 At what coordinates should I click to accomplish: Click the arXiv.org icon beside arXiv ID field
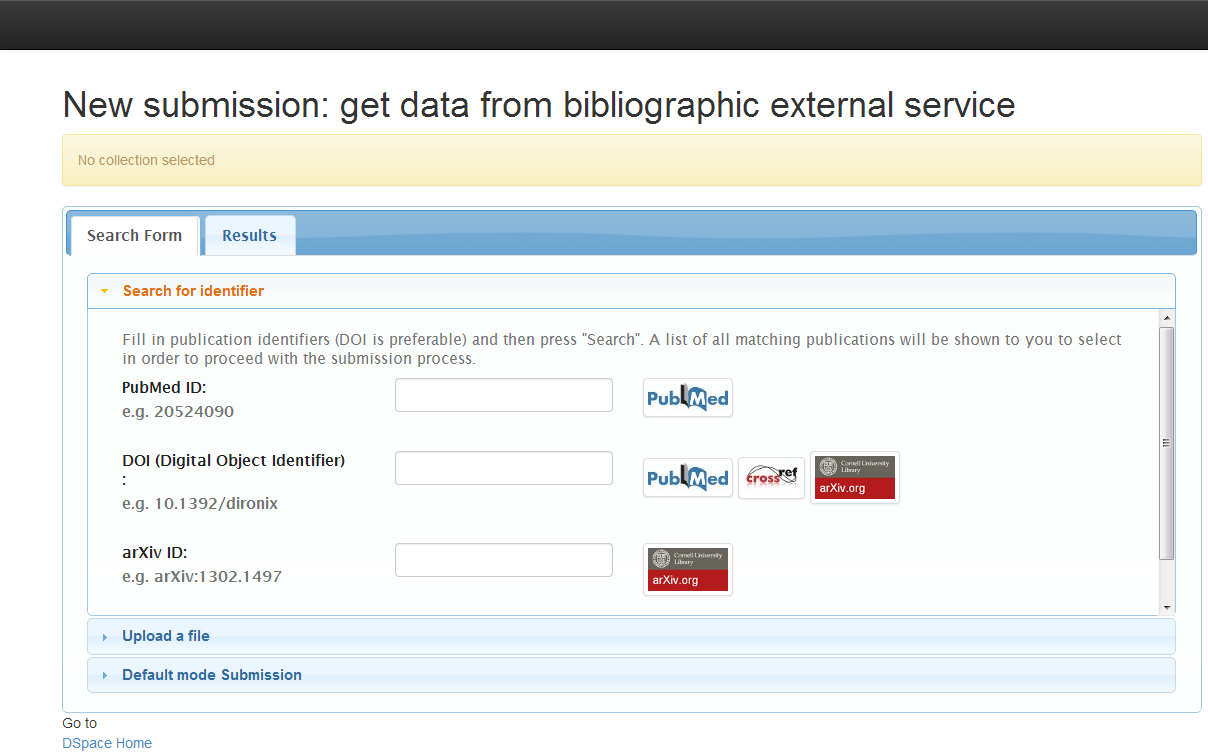pos(687,569)
